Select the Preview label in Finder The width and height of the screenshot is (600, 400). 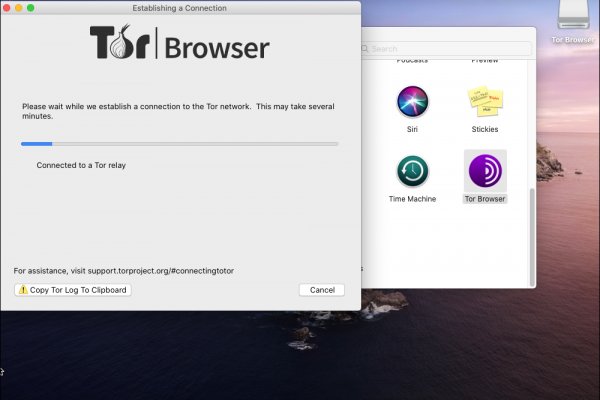(x=485, y=61)
